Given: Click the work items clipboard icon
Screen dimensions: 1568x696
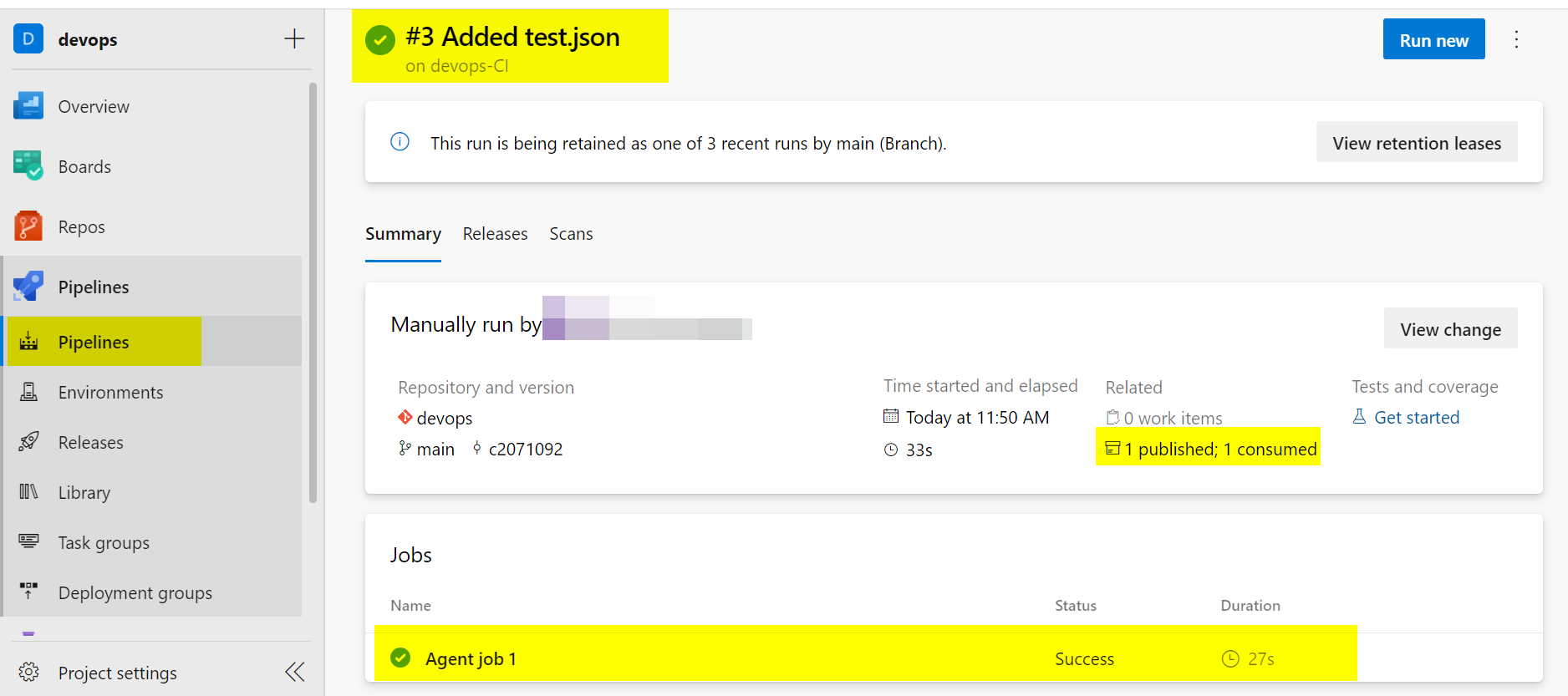Looking at the screenshot, I should tap(1113, 417).
